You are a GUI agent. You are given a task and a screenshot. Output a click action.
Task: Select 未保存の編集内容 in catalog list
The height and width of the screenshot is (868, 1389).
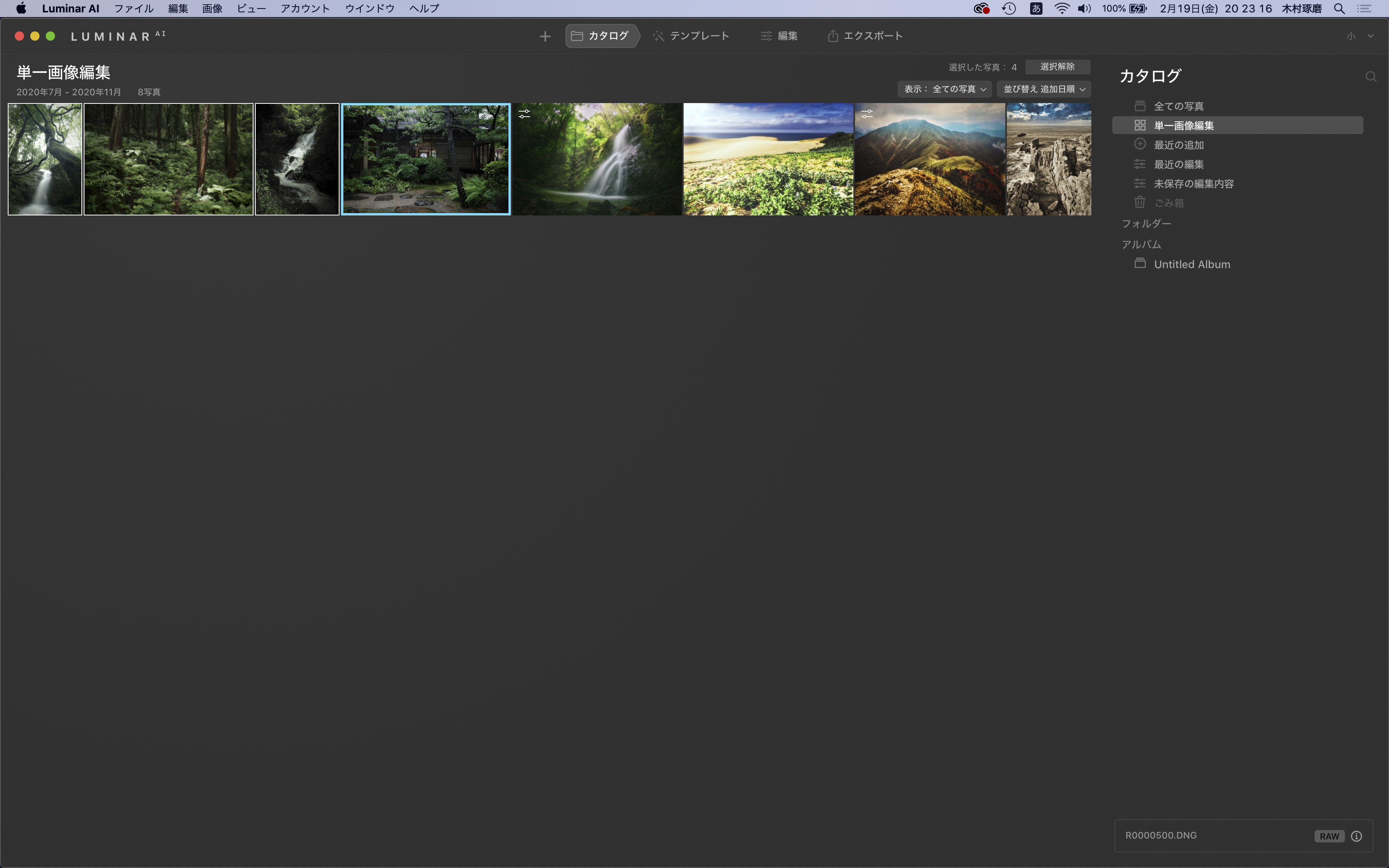tap(1193, 184)
